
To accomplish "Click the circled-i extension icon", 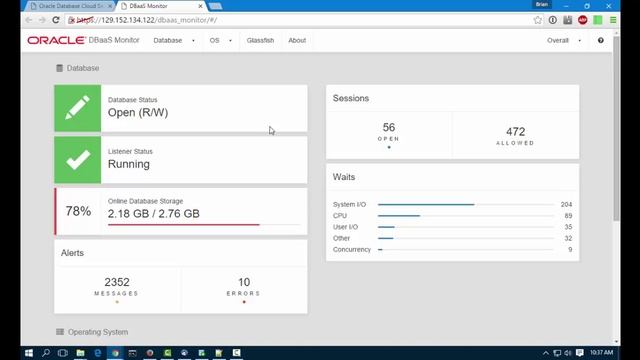I will click(x=553, y=20).
